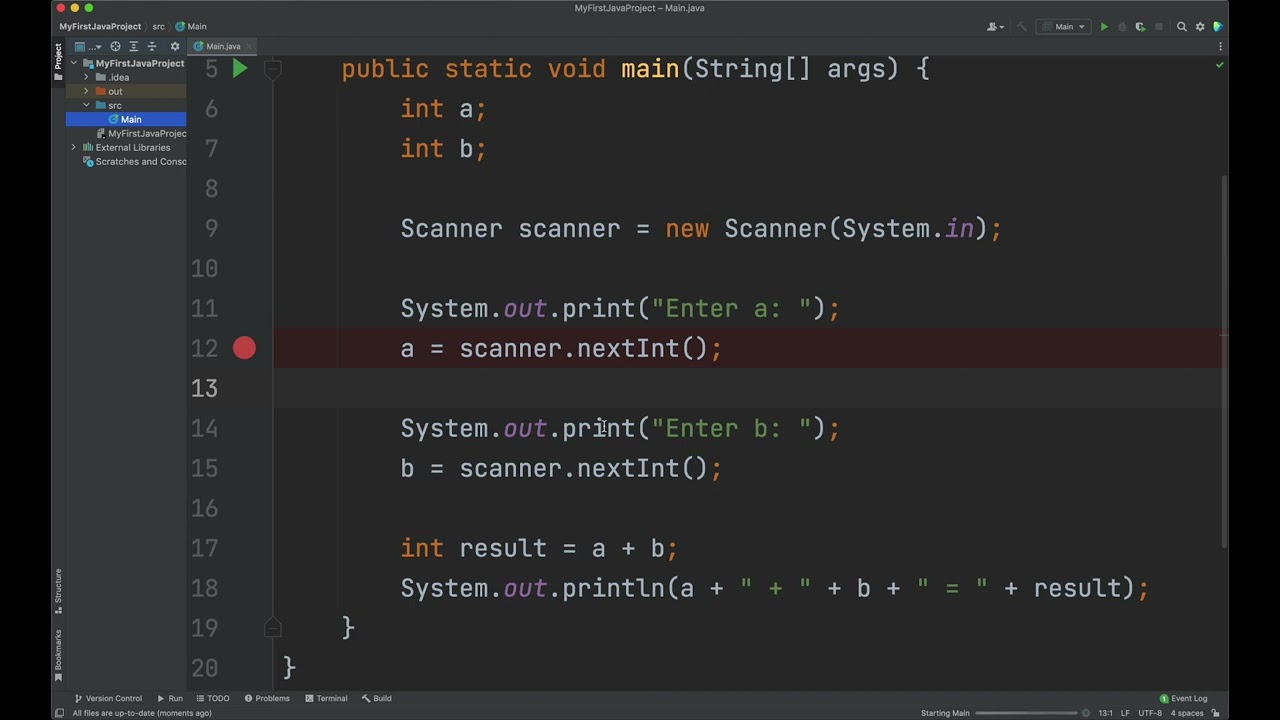Open the user account dropdown
Image resolution: width=1280 pixels, height=720 pixels.
pyautogui.click(x=995, y=27)
